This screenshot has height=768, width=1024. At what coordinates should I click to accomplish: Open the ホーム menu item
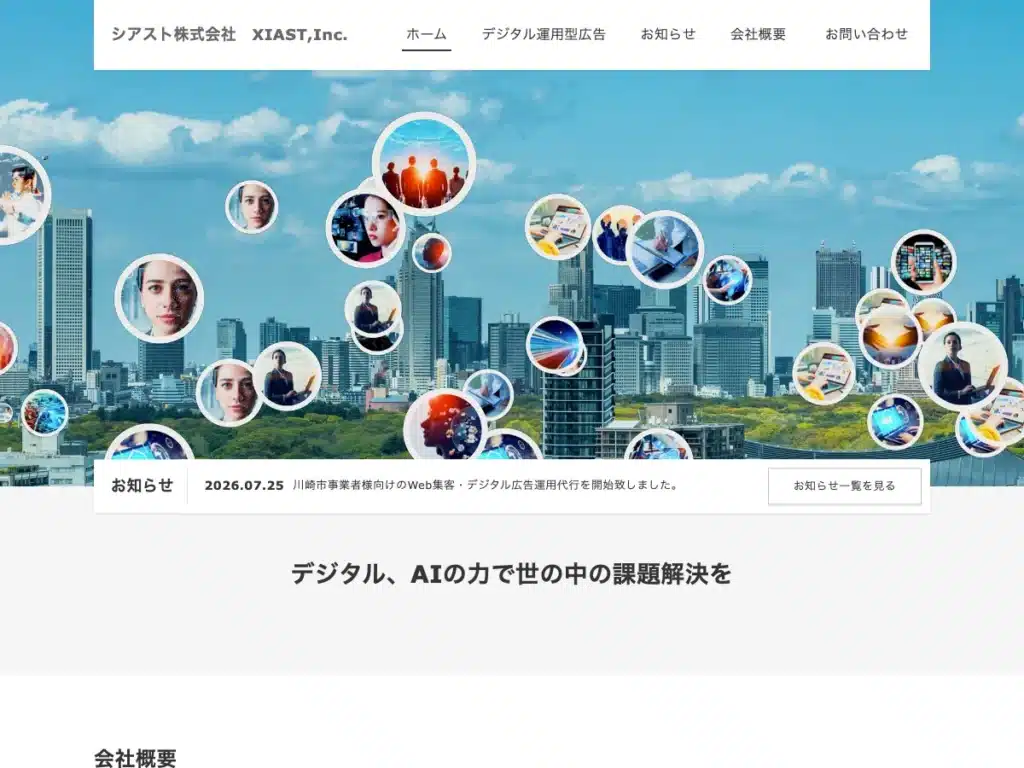[426, 34]
